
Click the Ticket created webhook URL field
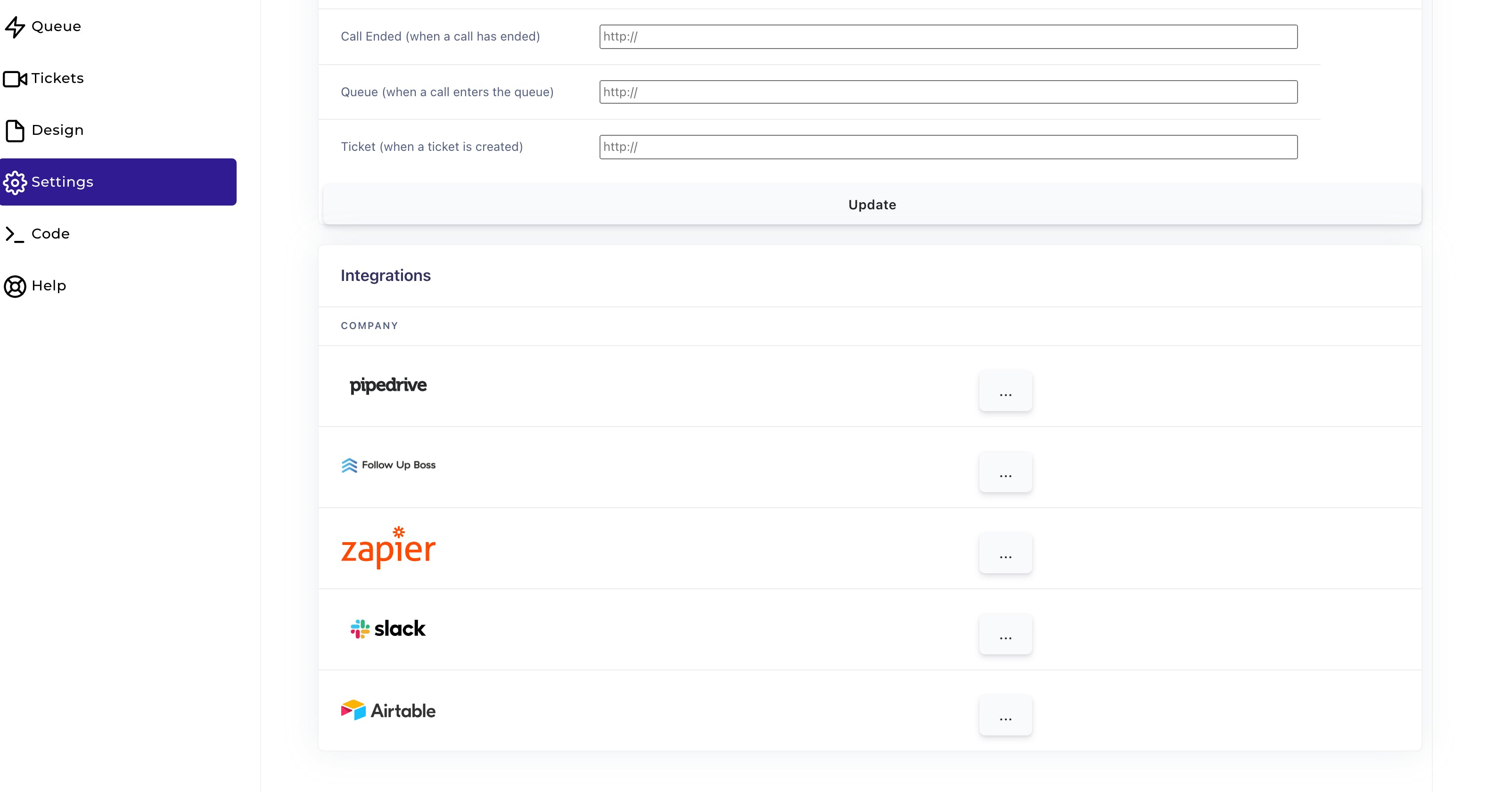[948, 147]
